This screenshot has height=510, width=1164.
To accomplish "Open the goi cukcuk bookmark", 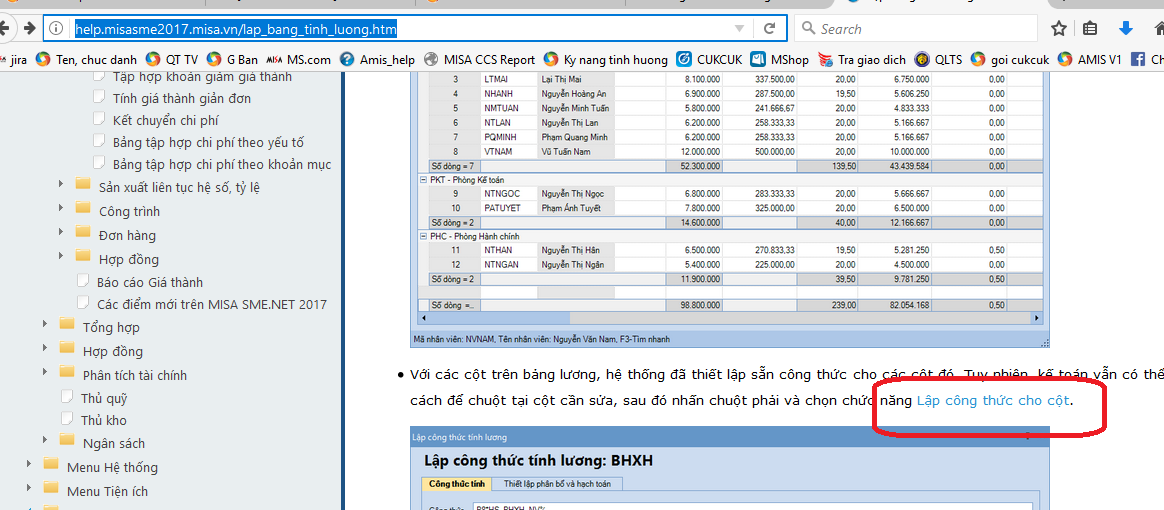I will [x=1010, y=59].
